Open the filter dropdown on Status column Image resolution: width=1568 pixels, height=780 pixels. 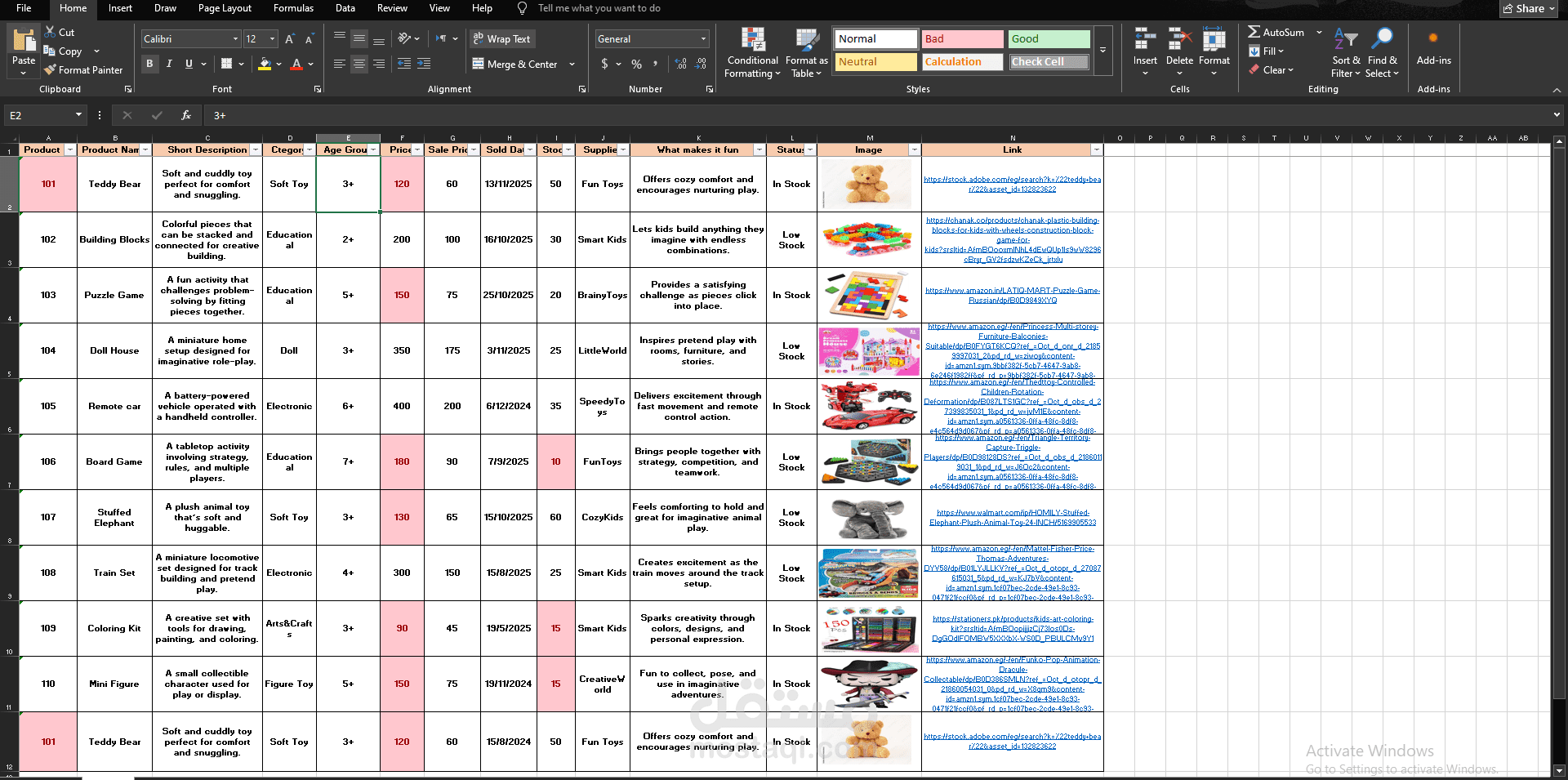pyautogui.click(x=809, y=149)
